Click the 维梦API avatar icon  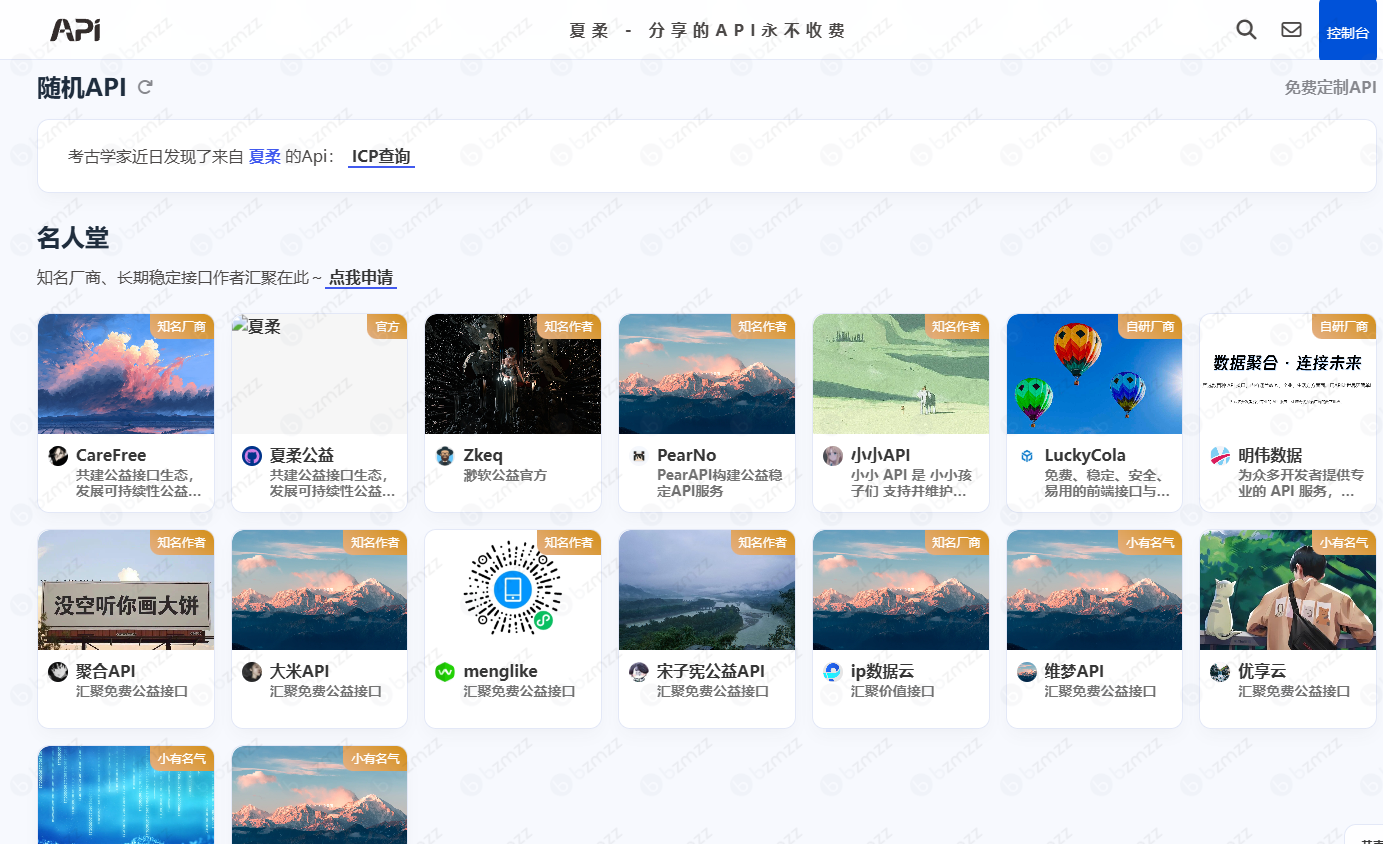1027,672
